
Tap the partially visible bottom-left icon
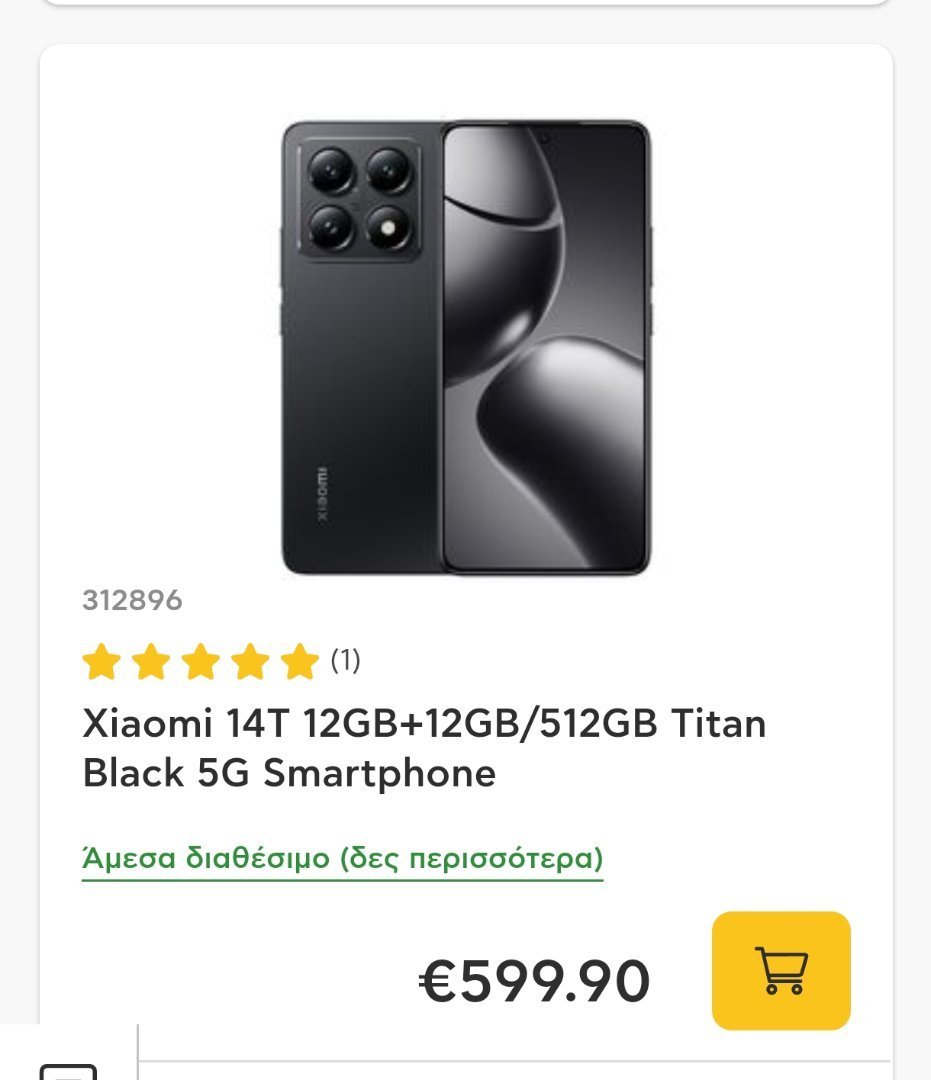pyautogui.click(x=67, y=1072)
